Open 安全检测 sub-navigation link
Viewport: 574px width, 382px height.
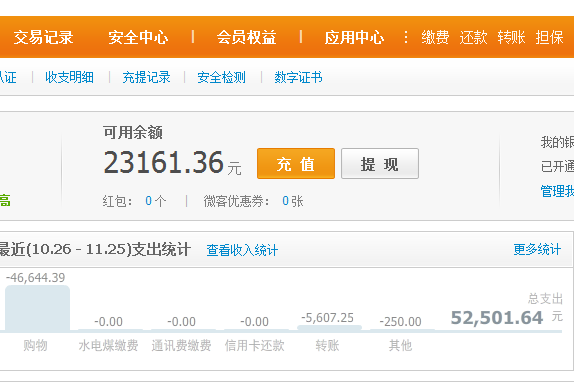click(221, 77)
